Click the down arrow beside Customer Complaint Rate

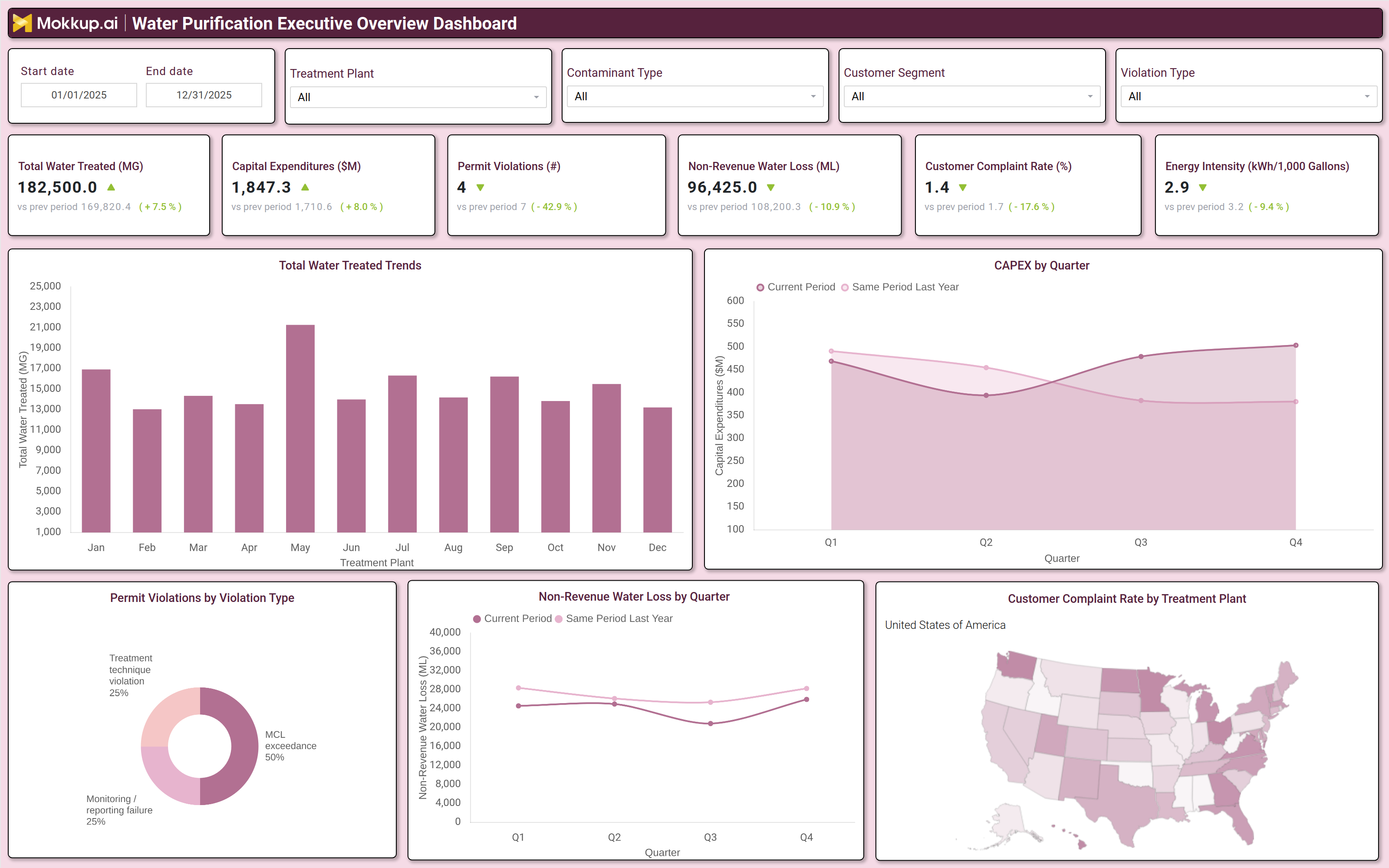(x=963, y=188)
